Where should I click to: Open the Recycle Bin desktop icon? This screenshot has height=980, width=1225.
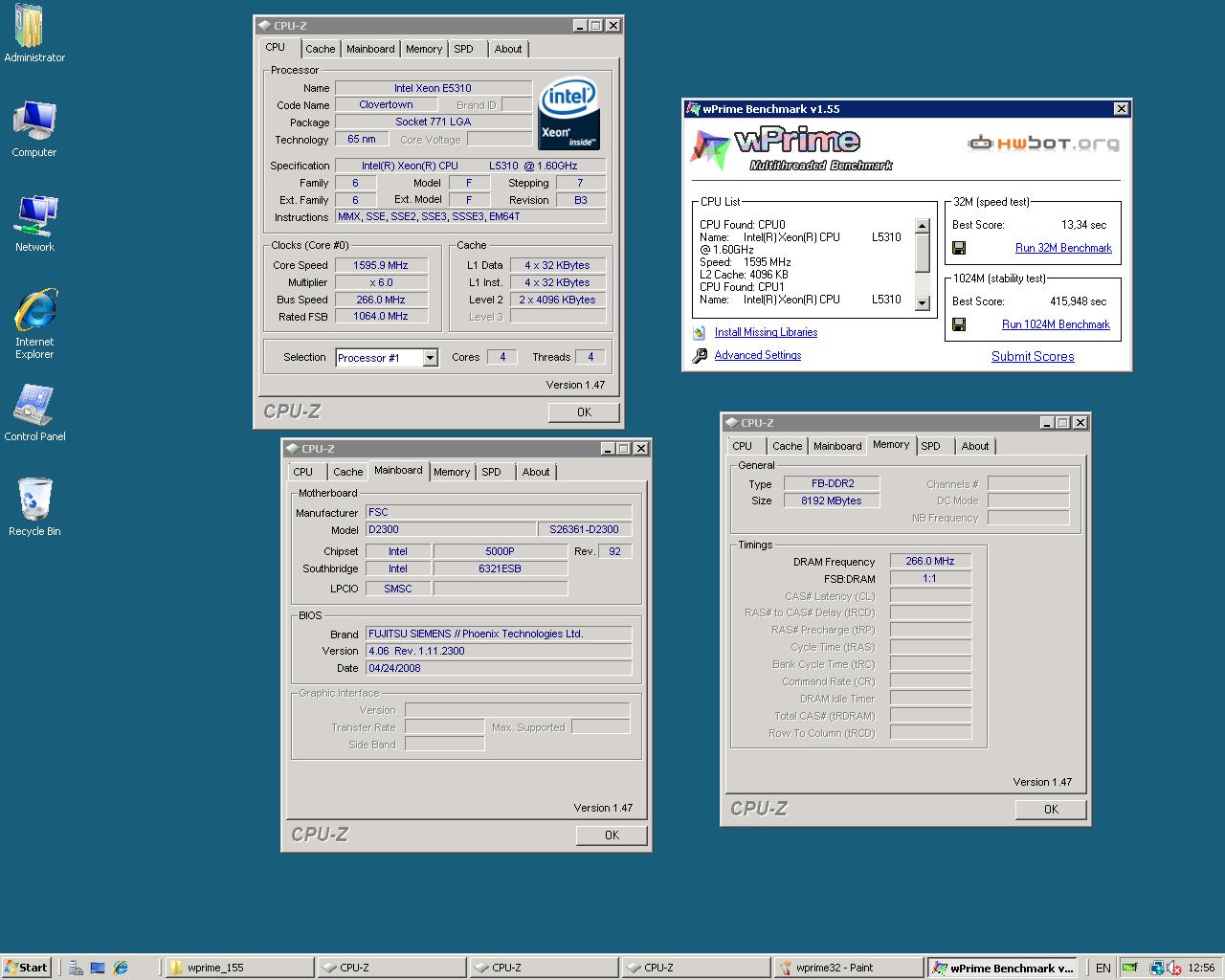coord(34,507)
